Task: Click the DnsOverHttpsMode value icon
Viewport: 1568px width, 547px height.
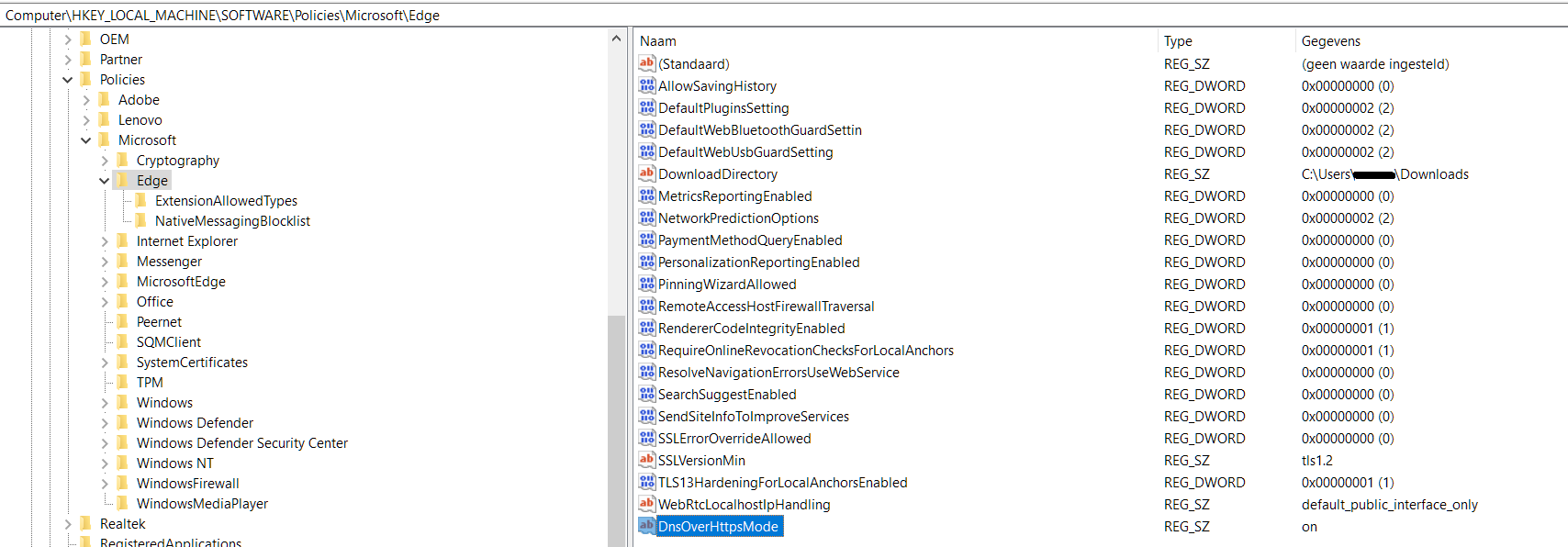Action: [x=647, y=526]
